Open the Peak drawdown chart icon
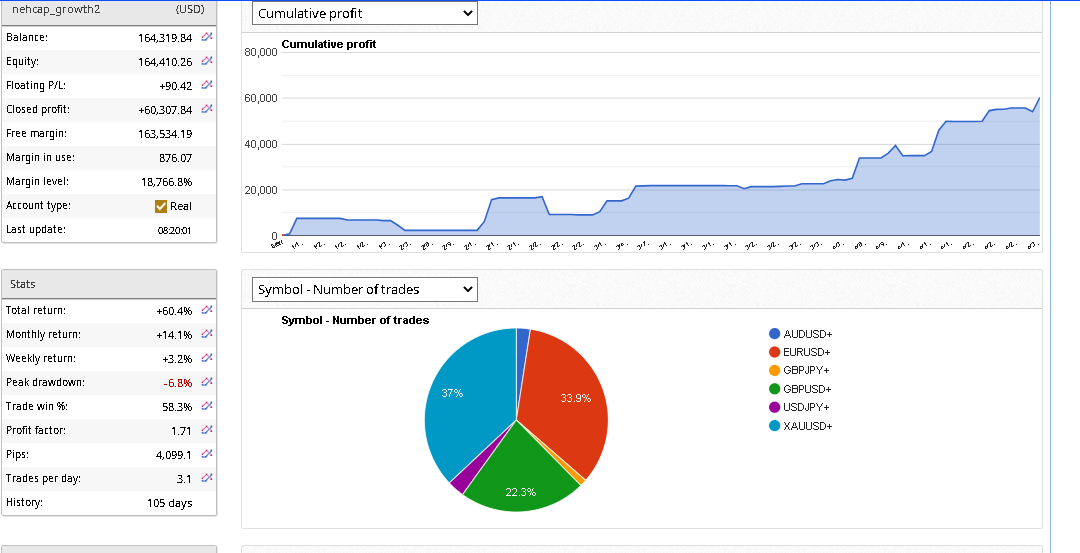 [x=207, y=382]
